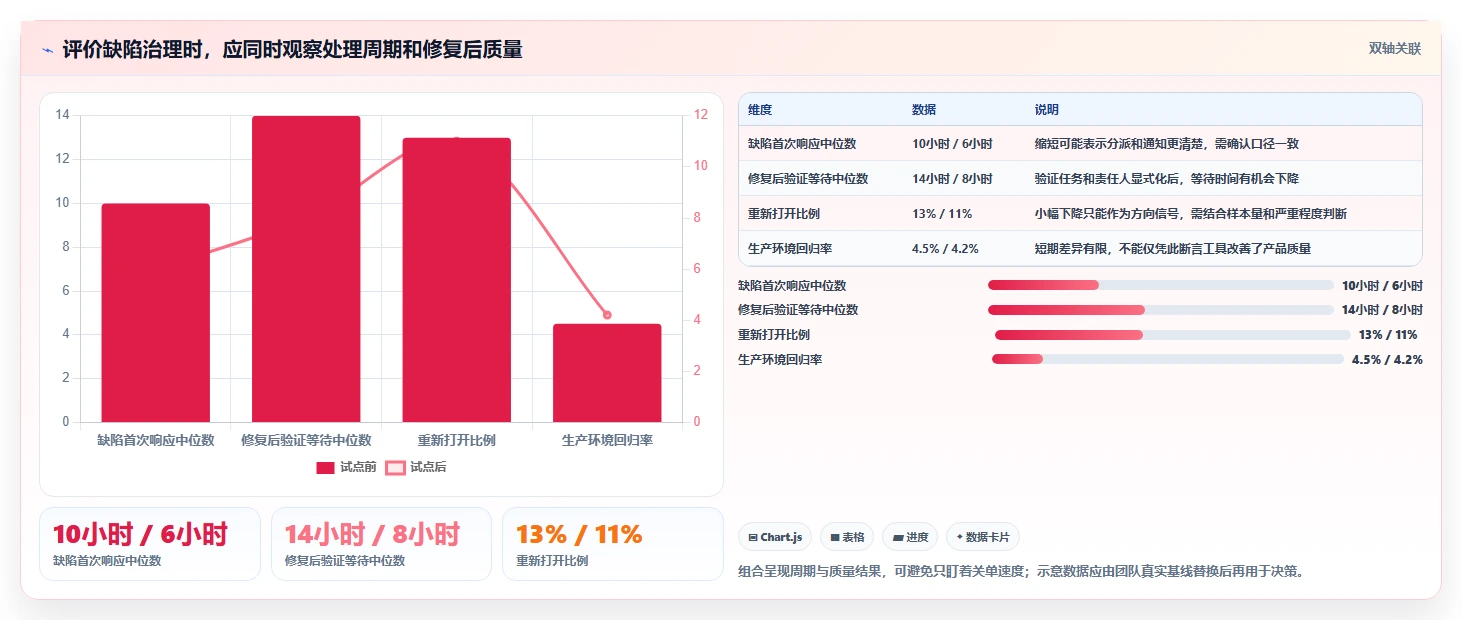Toggle the 试点前 legend entry
Viewport: 1462px width, 620px height.
click(x=346, y=467)
